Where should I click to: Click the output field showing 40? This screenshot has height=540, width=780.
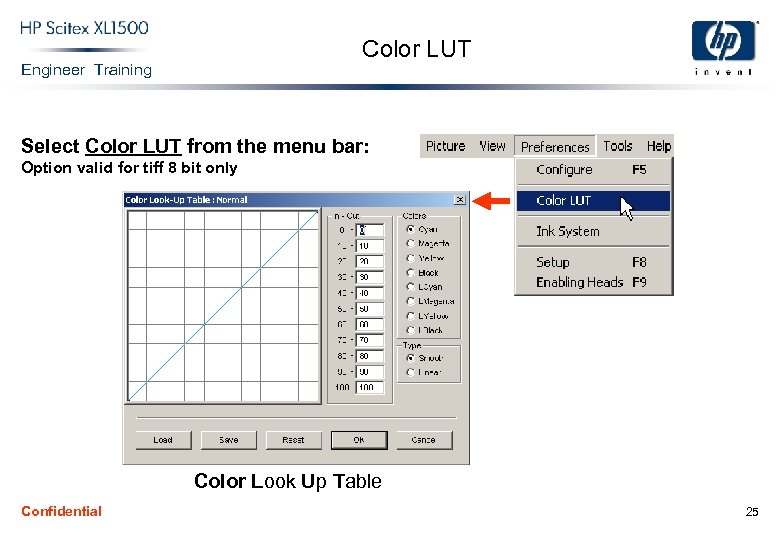click(370, 293)
